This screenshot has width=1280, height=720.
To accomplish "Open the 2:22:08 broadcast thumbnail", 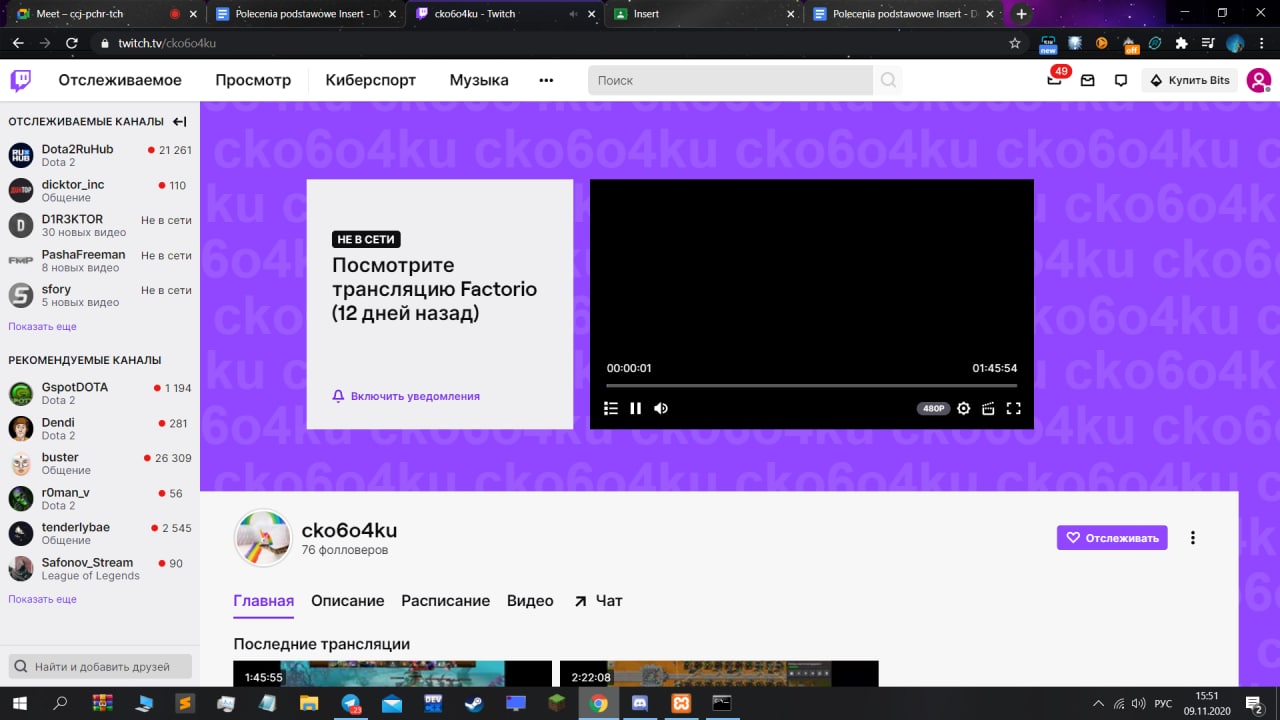I will click(719, 673).
